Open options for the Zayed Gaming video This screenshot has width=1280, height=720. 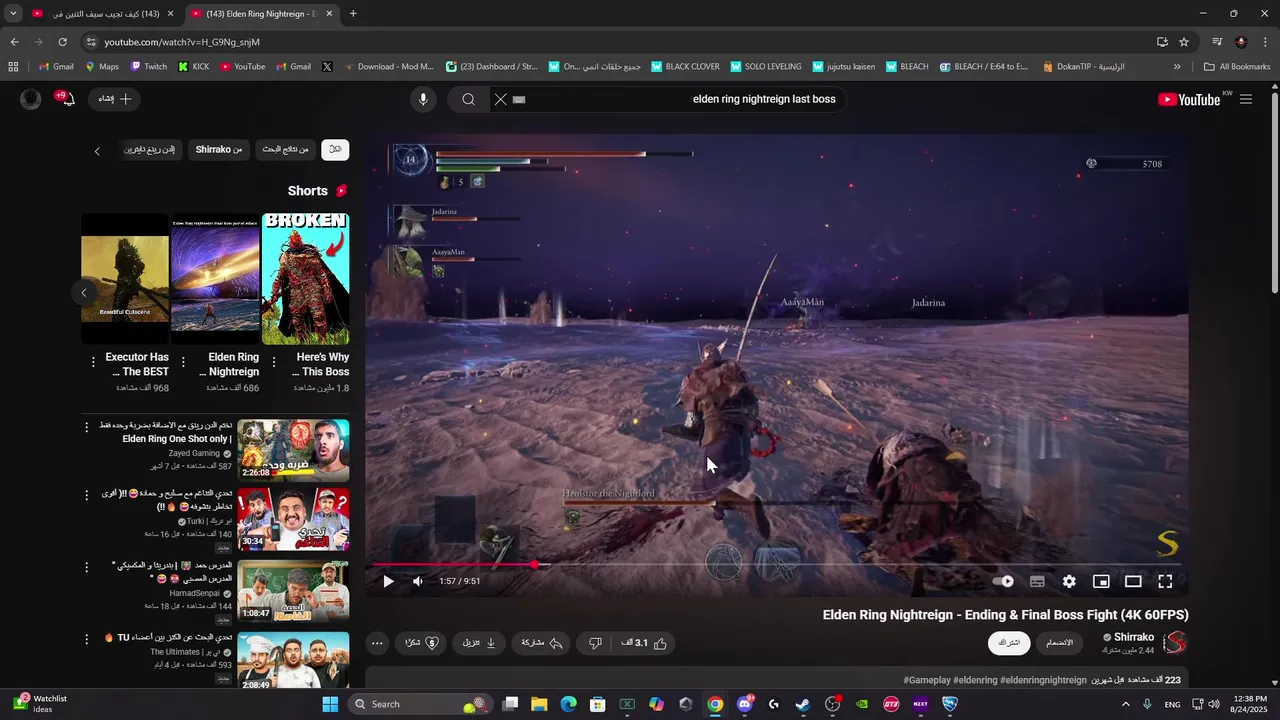[87, 428]
